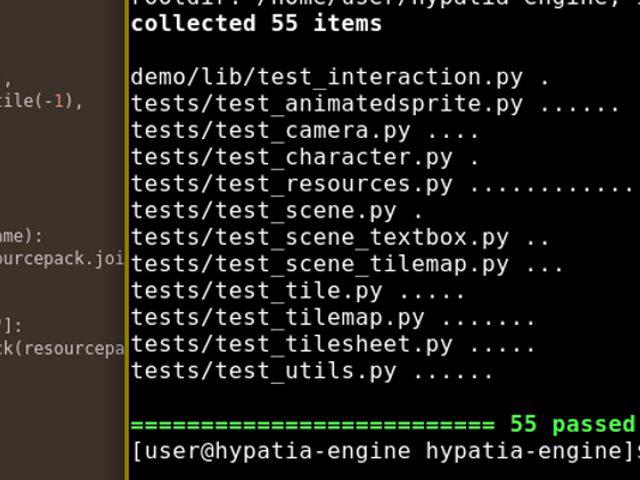The image size is (640, 480).
Task: Click the "collected 55 items" line
Action: coord(256,23)
